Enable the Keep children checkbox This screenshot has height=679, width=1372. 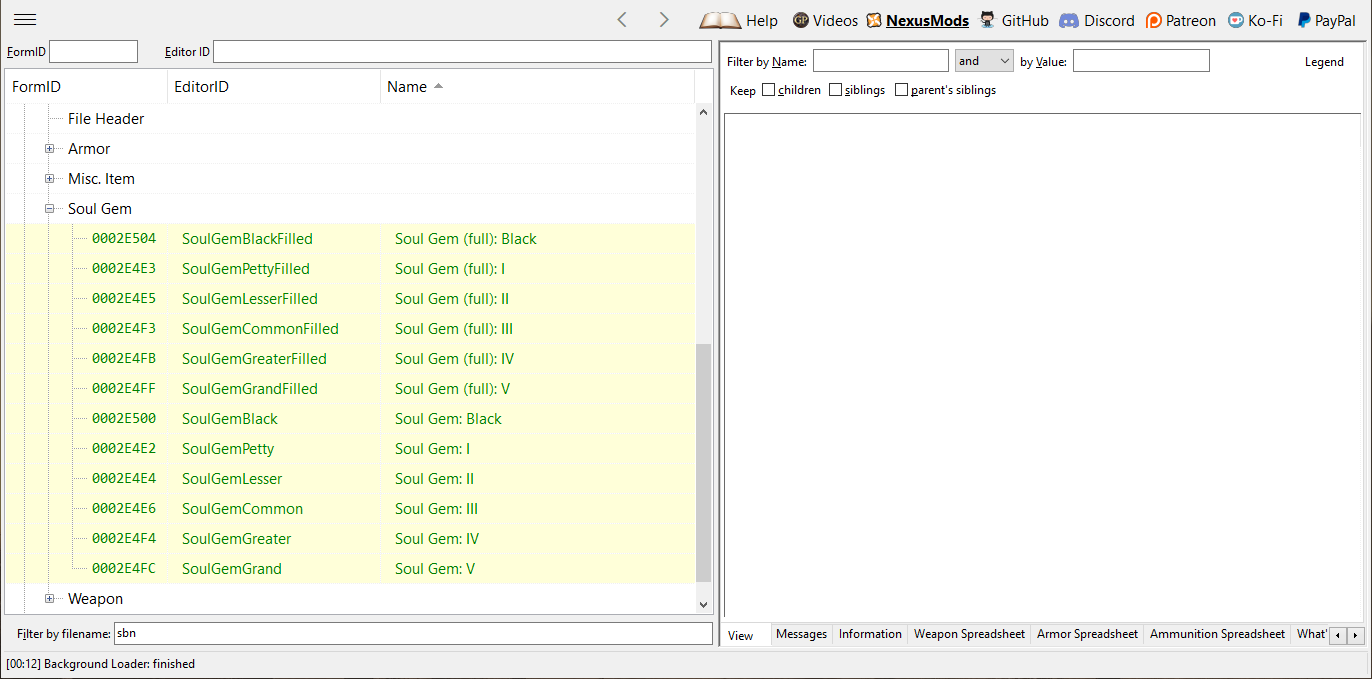769,90
